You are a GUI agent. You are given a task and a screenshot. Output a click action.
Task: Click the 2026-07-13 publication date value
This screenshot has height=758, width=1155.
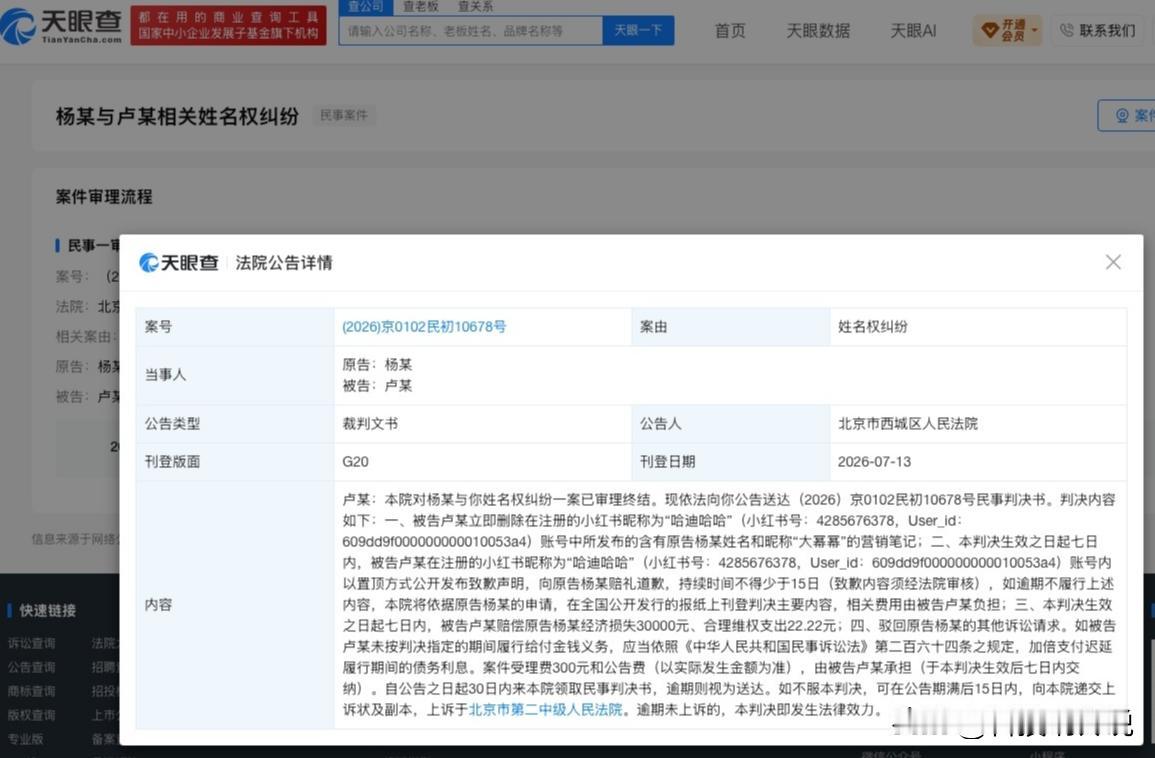(874, 462)
